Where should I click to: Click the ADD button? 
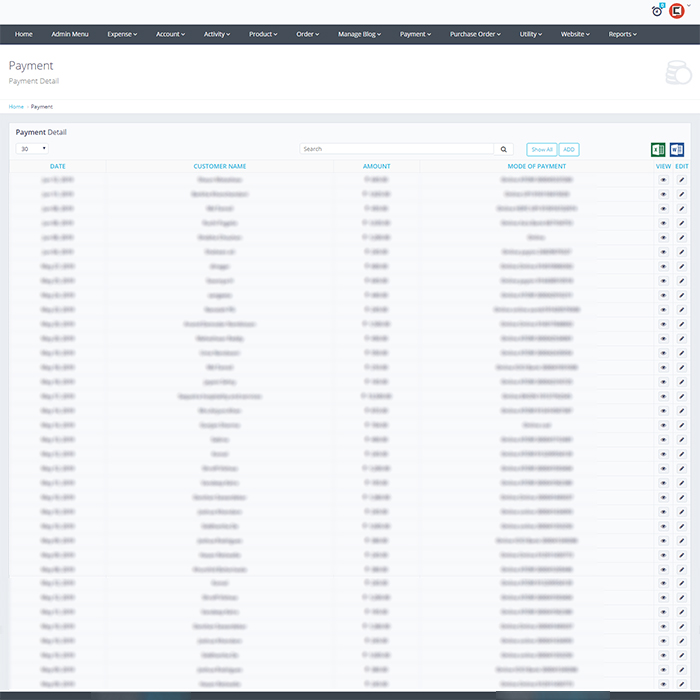tap(568, 149)
